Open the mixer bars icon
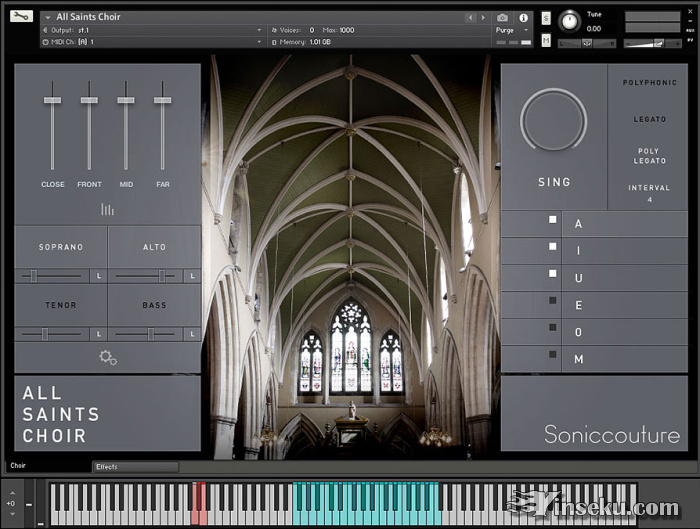 click(x=107, y=209)
